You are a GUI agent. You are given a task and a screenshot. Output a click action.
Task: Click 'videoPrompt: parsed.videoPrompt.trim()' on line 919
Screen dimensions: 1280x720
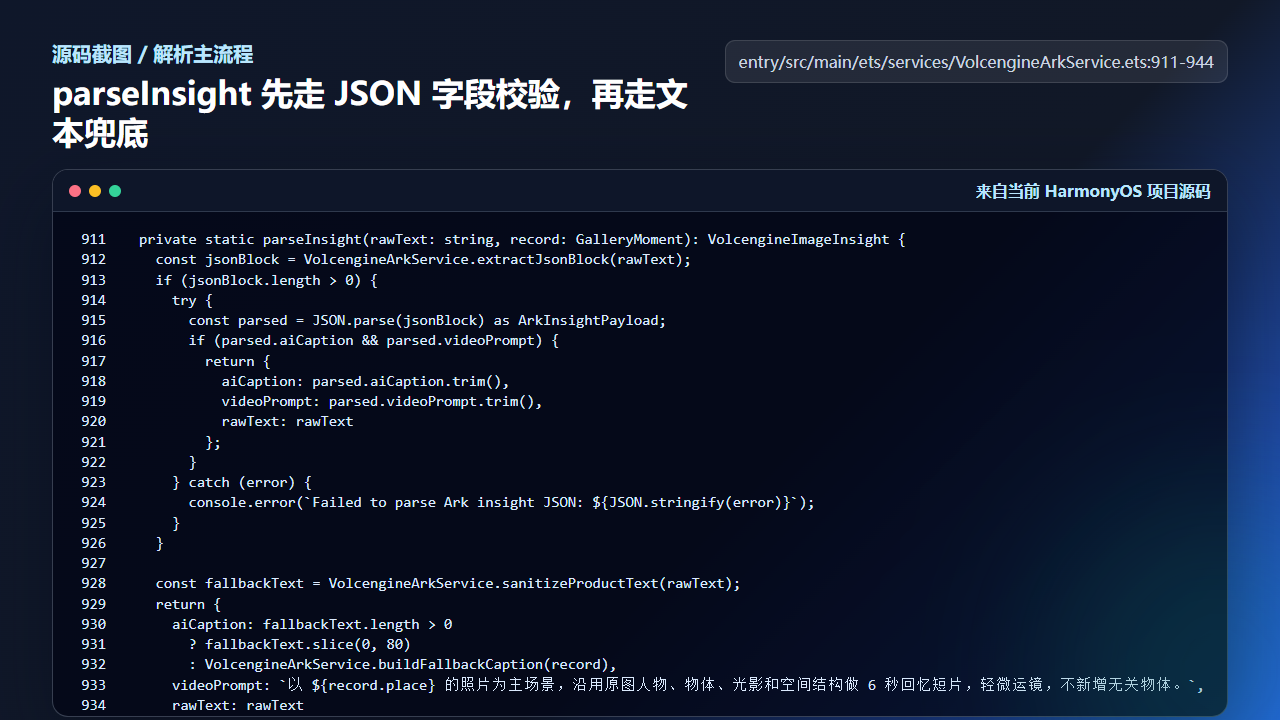[382, 401]
